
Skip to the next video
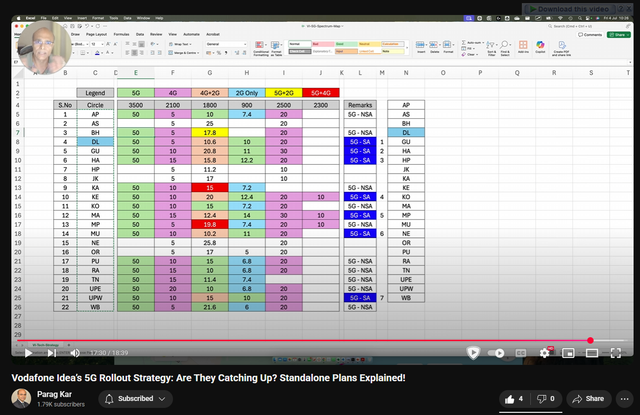[x=51, y=353]
